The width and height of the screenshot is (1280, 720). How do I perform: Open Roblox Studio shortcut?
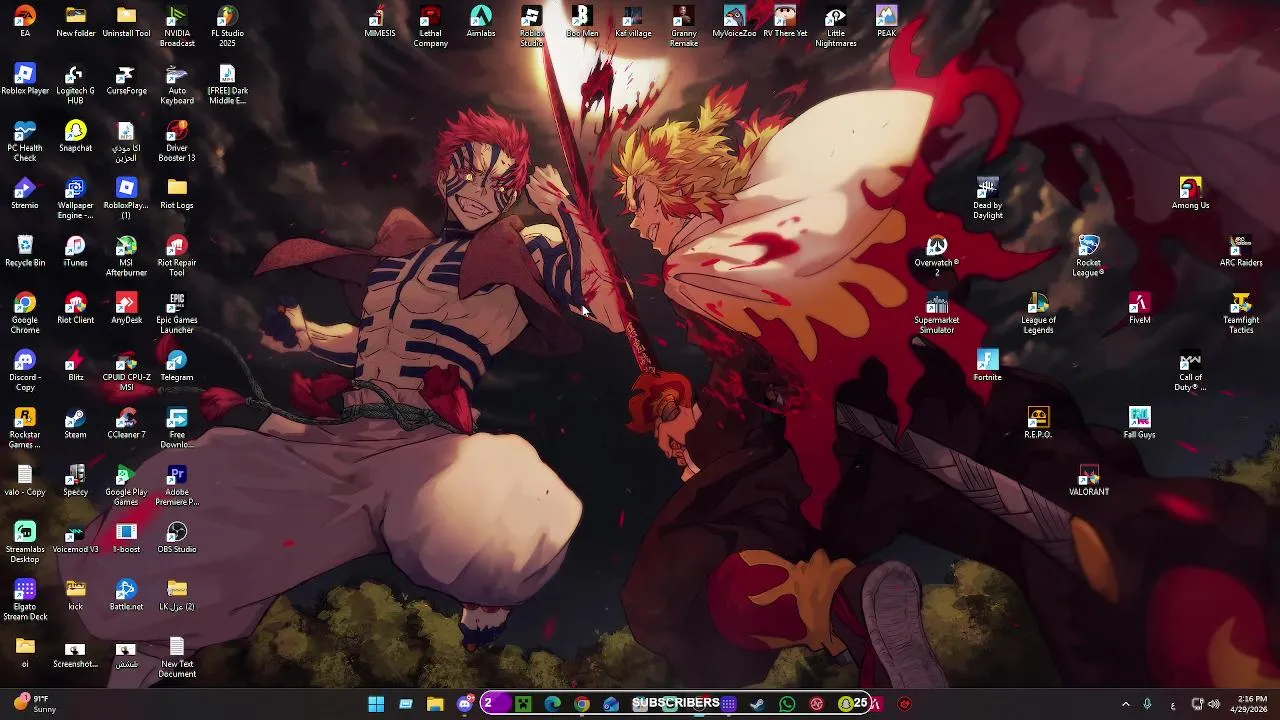tap(531, 26)
